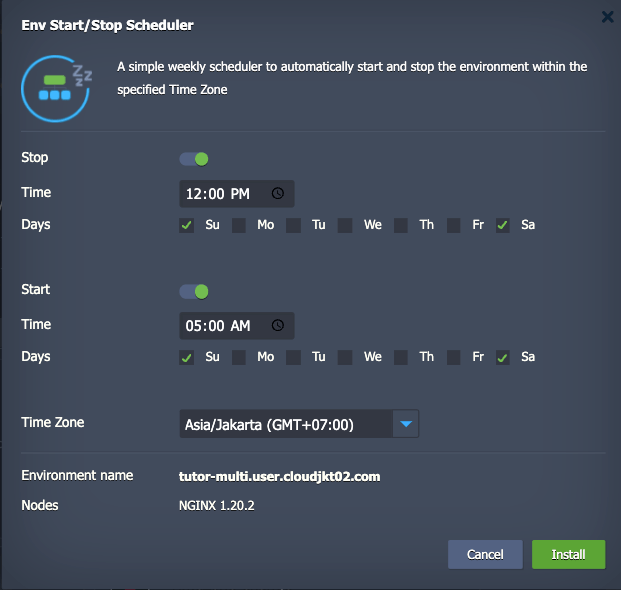This screenshot has height=590, width=621.
Task: Uncheck Su in Stop days
Action: pos(186,225)
